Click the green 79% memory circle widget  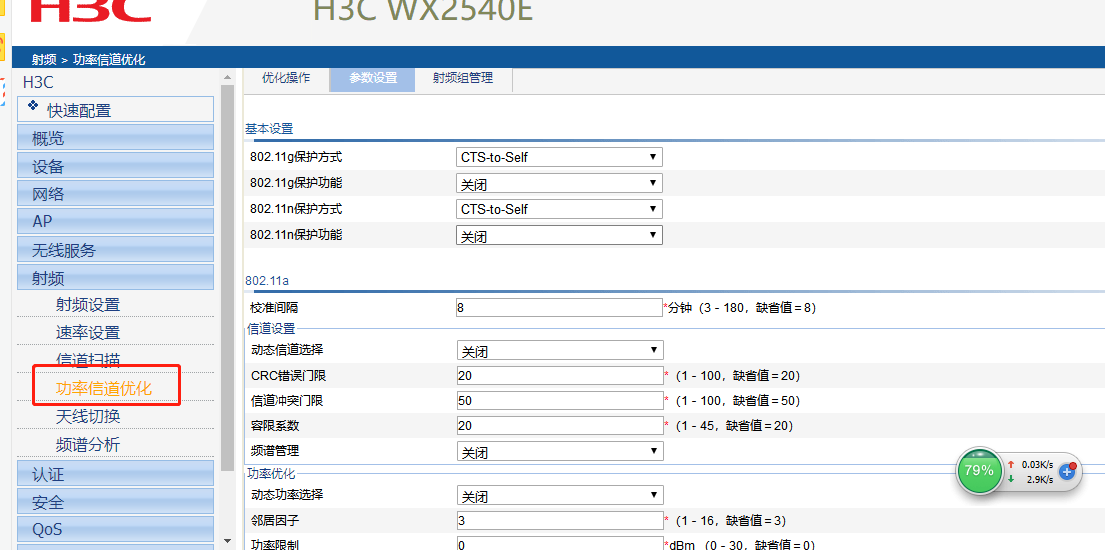(979, 470)
